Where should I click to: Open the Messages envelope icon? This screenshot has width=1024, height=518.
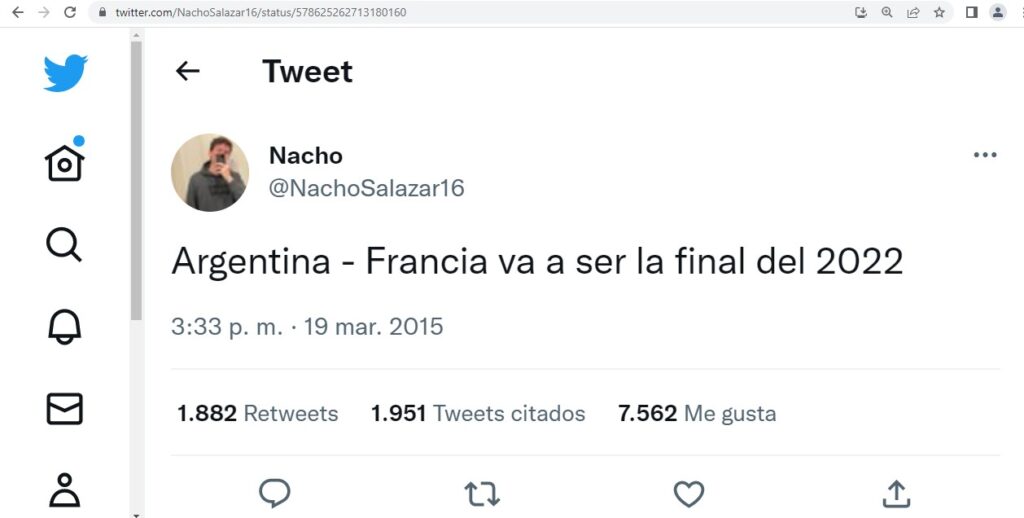65,408
